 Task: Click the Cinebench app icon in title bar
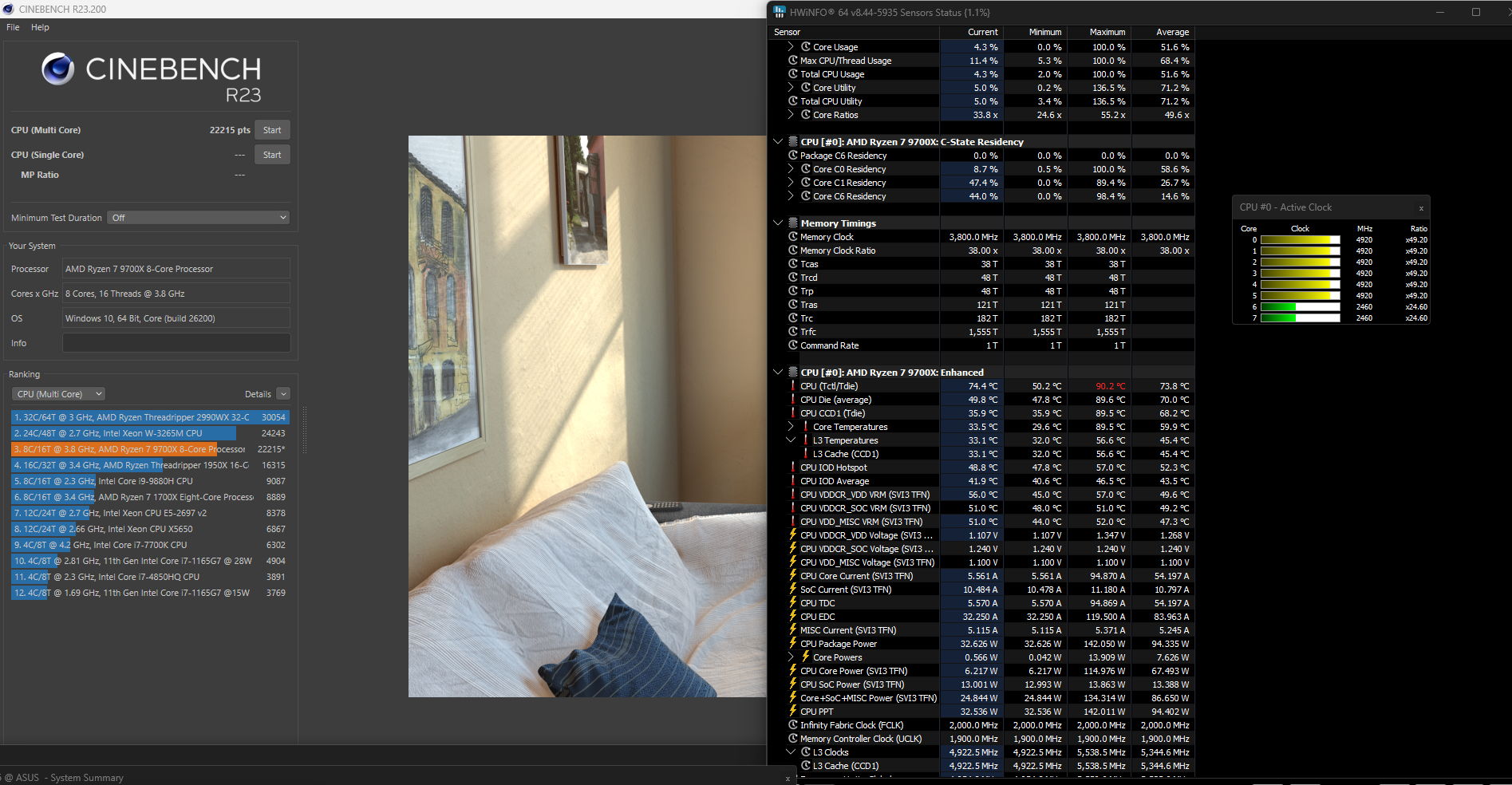tap(9, 9)
